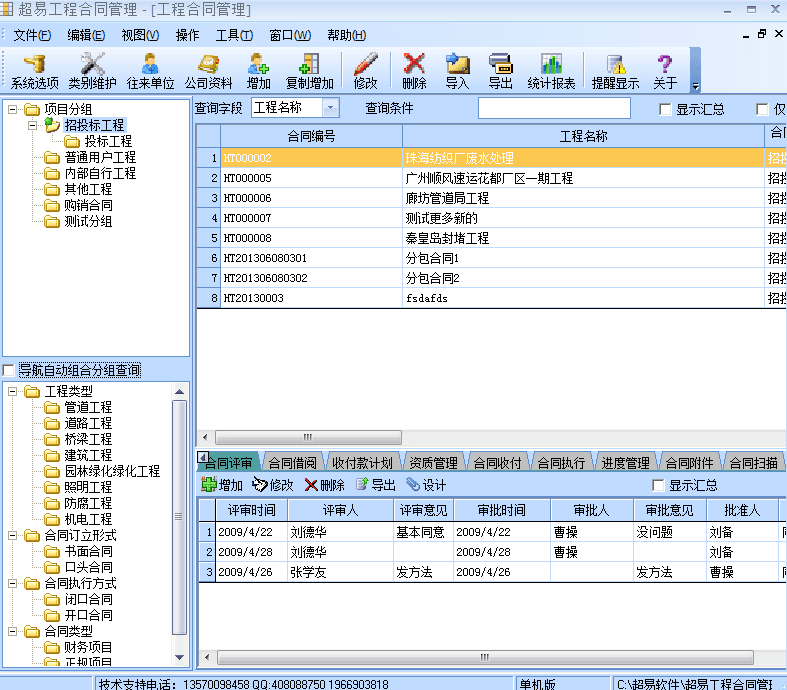Open 公司资料 company info

coord(208,71)
